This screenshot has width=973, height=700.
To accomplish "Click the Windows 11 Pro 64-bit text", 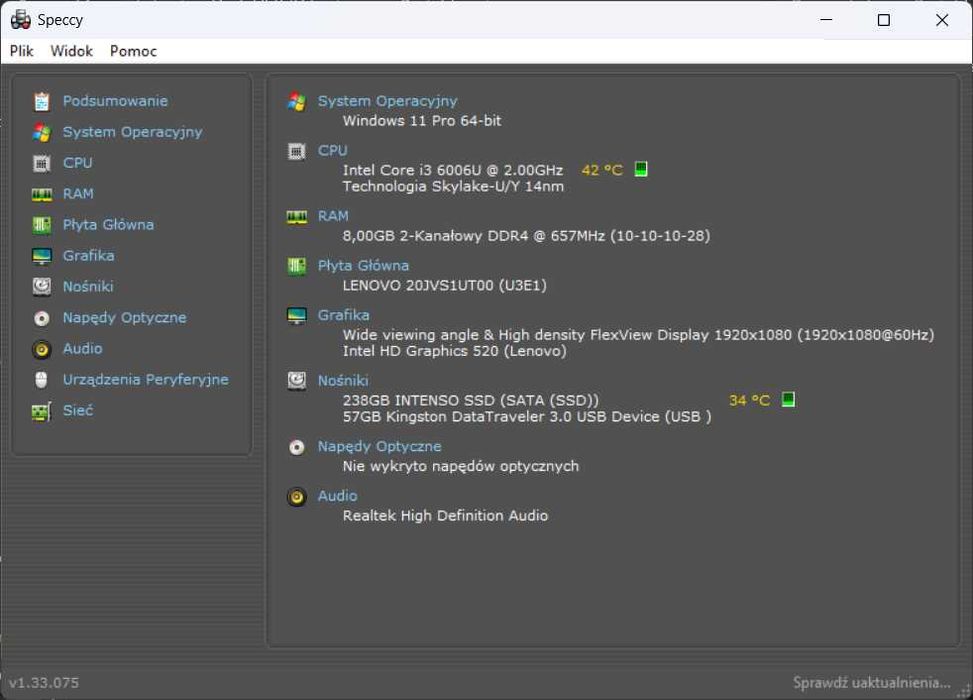I will (x=422, y=121).
